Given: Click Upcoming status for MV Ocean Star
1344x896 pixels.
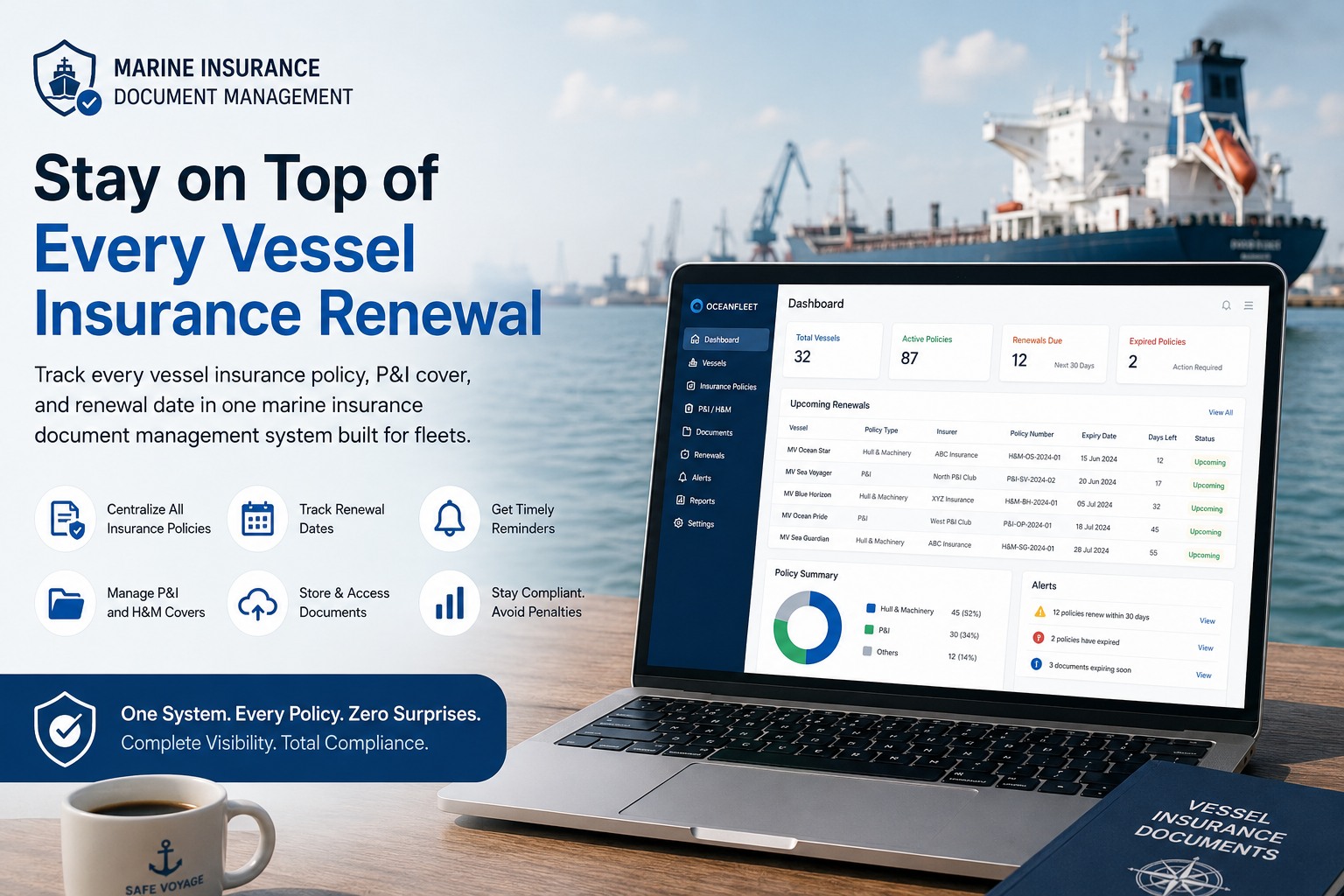Looking at the screenshot, I should point(1210,462).
